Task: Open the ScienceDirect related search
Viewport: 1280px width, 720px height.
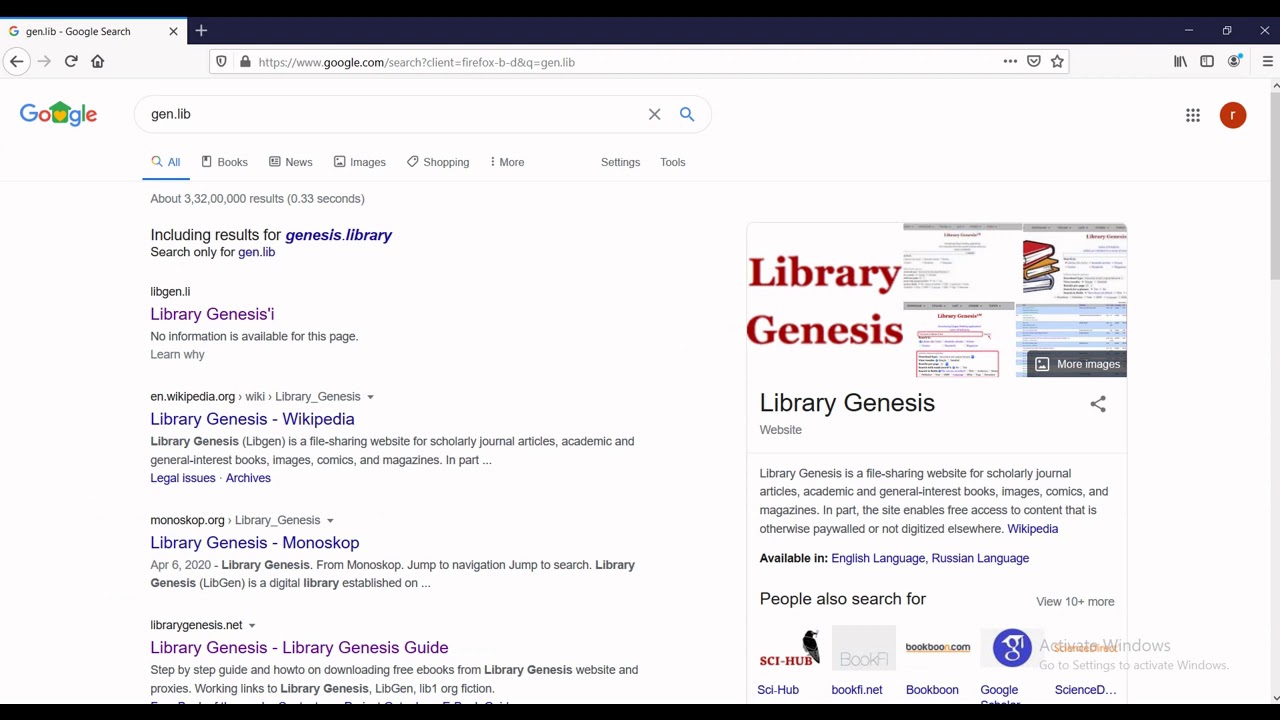Action: (x=1085, y=661)
